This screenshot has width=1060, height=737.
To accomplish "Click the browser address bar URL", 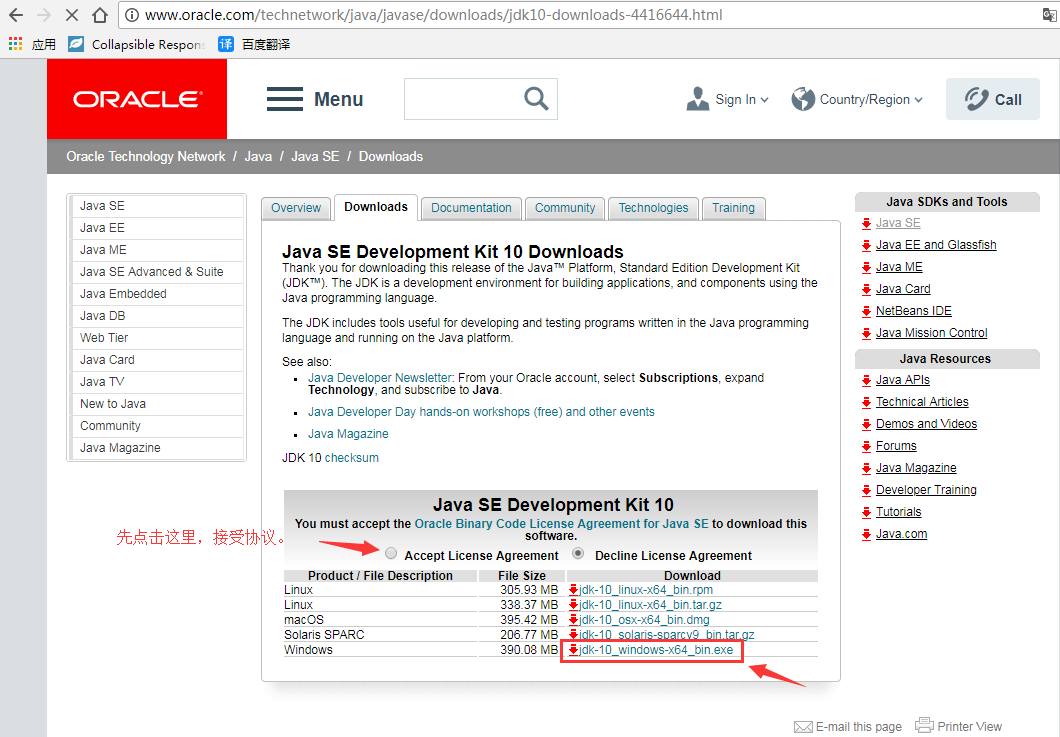I will coord(433,15).
